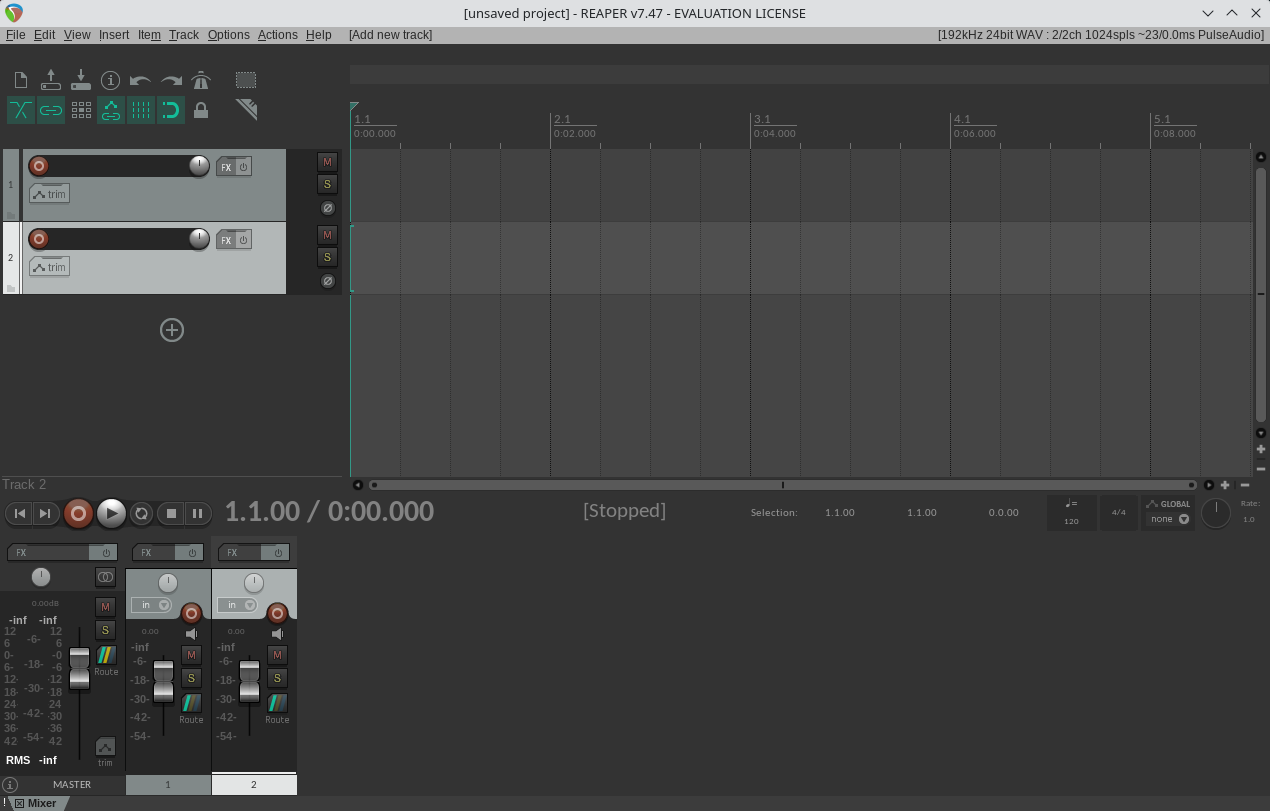This screenshot has height=811, width=1270.
Task: Open the Edit menu
Action: click(44, 34)
